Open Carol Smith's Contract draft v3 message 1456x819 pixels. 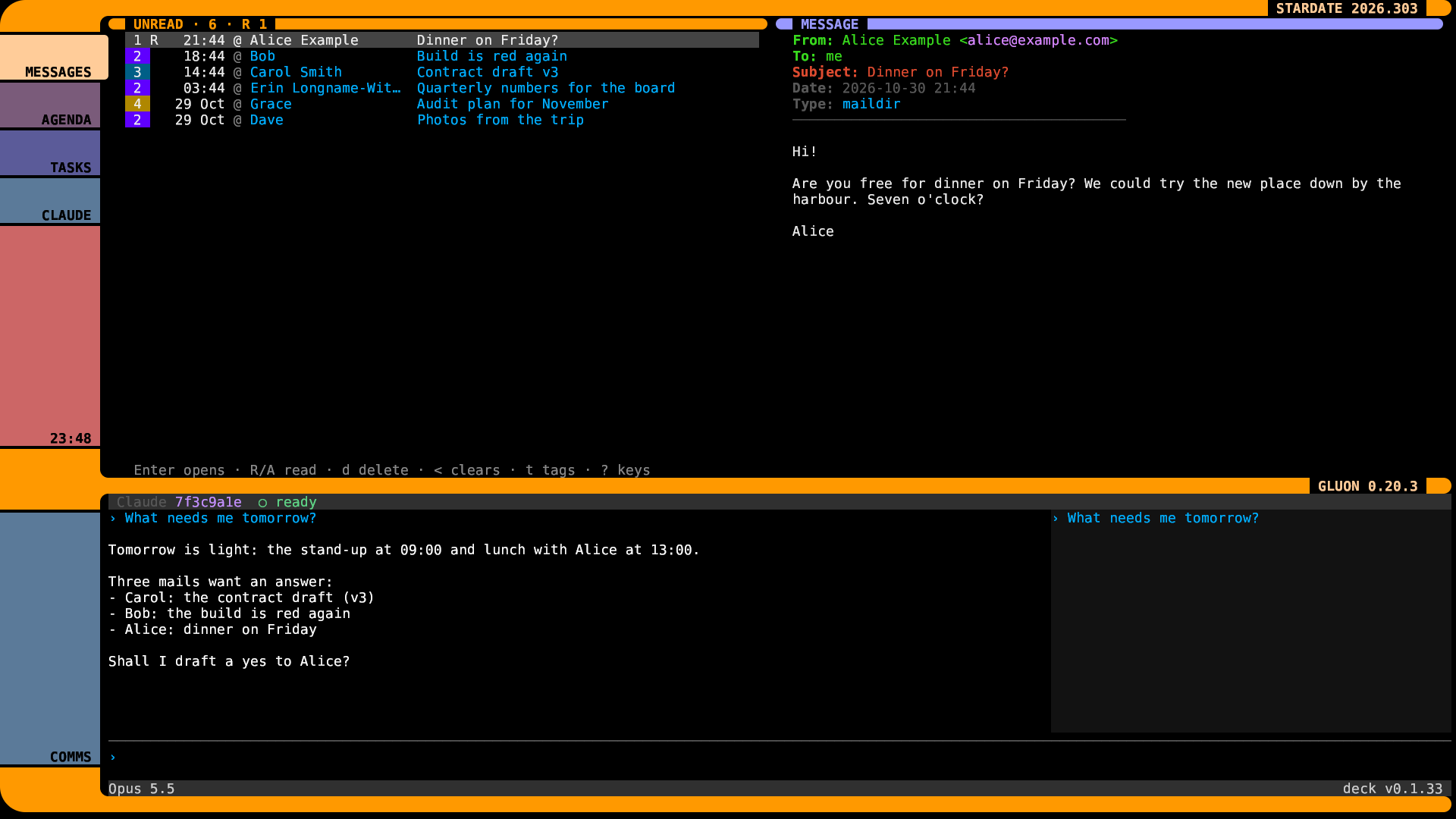[x=442, y=72]
